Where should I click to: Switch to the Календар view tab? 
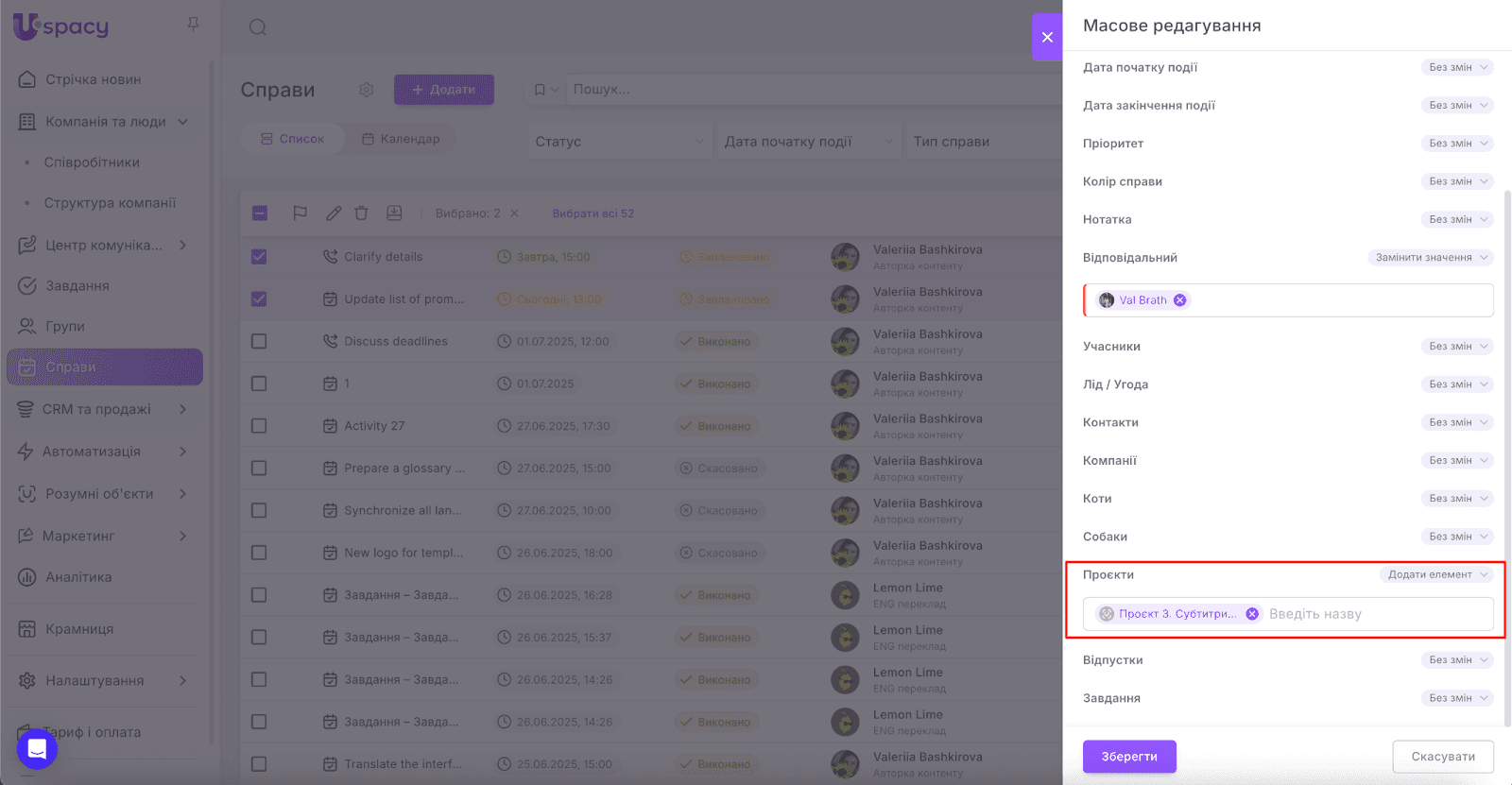(401, 139)
